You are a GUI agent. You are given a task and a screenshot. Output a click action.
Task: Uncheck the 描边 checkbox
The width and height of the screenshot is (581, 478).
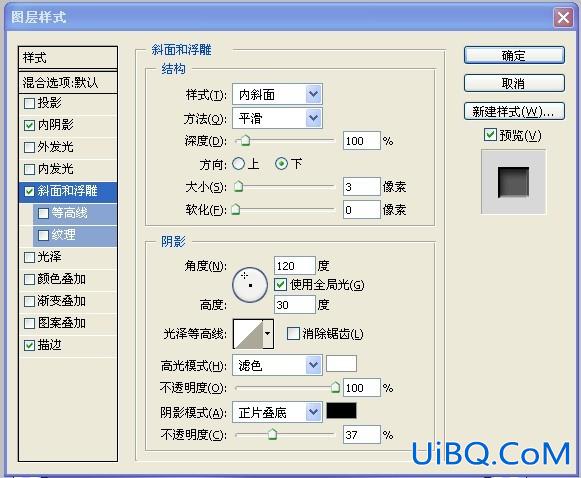tap(29, 345)
